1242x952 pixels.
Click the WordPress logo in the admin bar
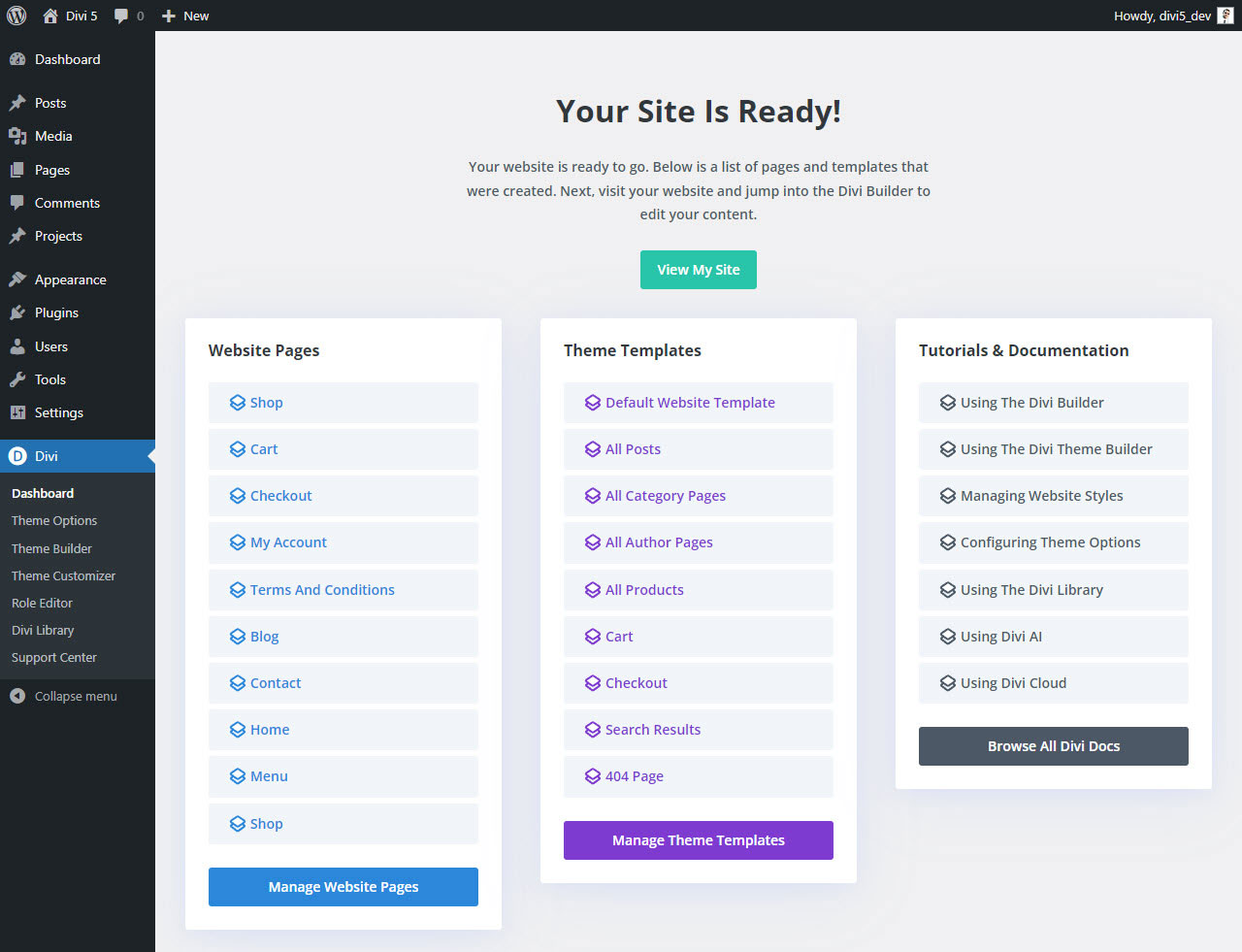pyautogui.click(x=16, y=16)
